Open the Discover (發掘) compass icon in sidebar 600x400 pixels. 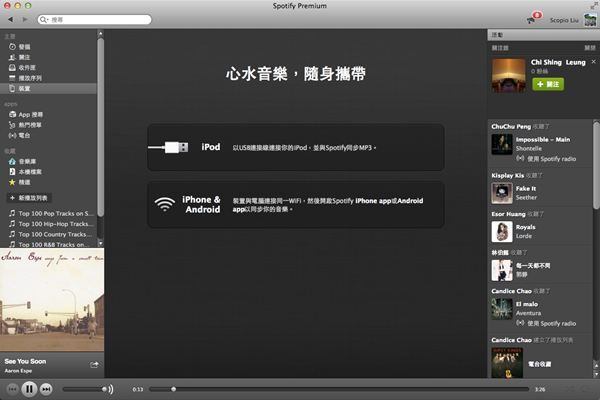click(12, 47)
